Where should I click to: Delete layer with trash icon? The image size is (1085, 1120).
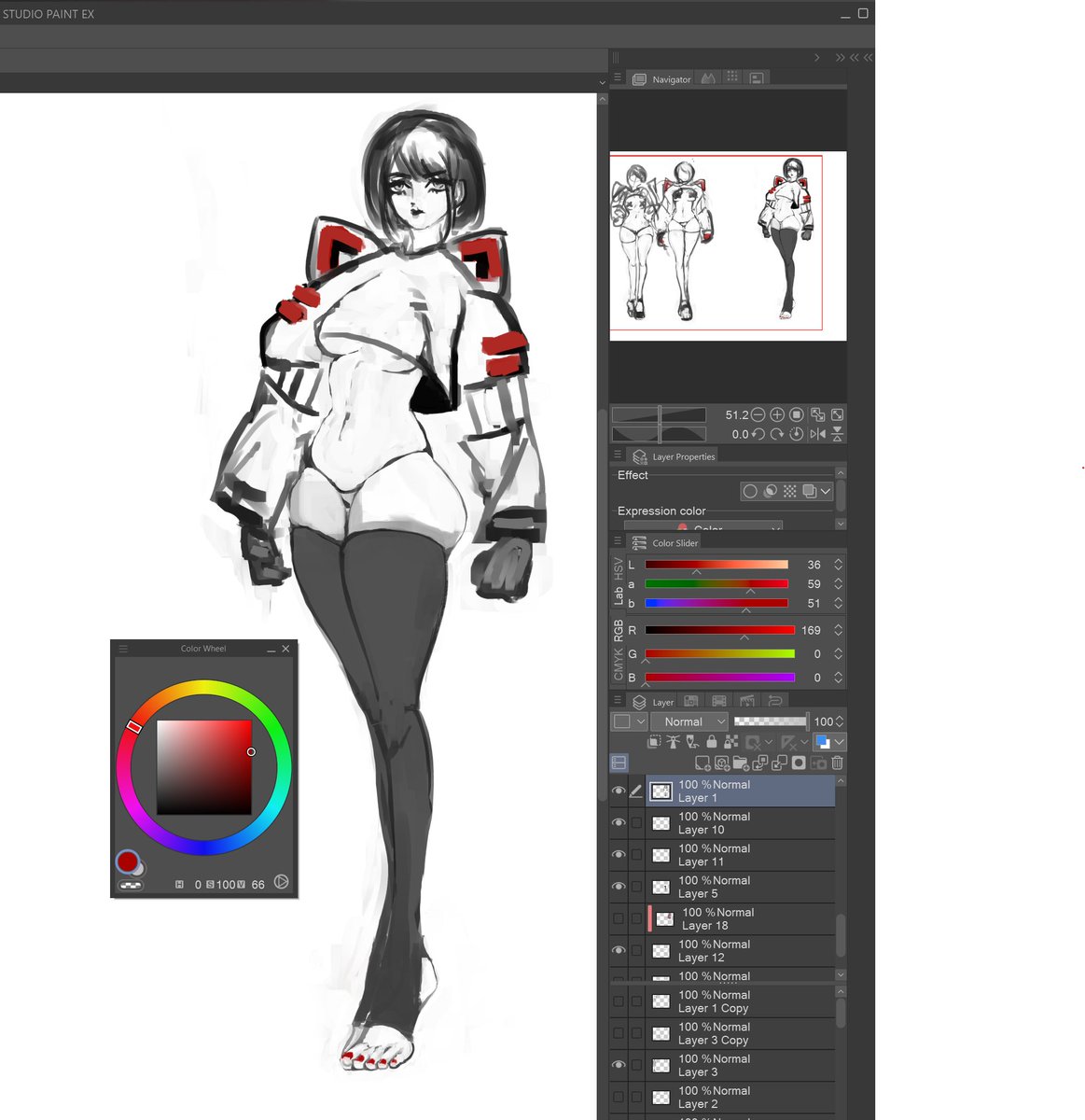click(837, 763)
